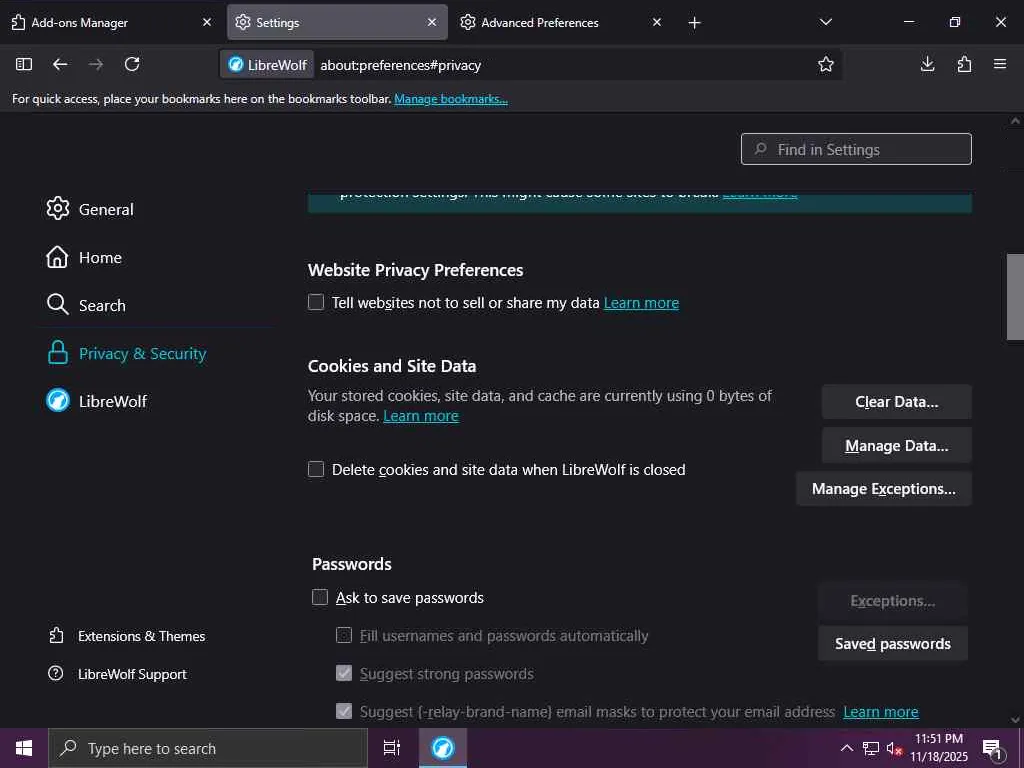Open the application hamburger menu
This screenshot has width=1024, height=768.
1000,64
